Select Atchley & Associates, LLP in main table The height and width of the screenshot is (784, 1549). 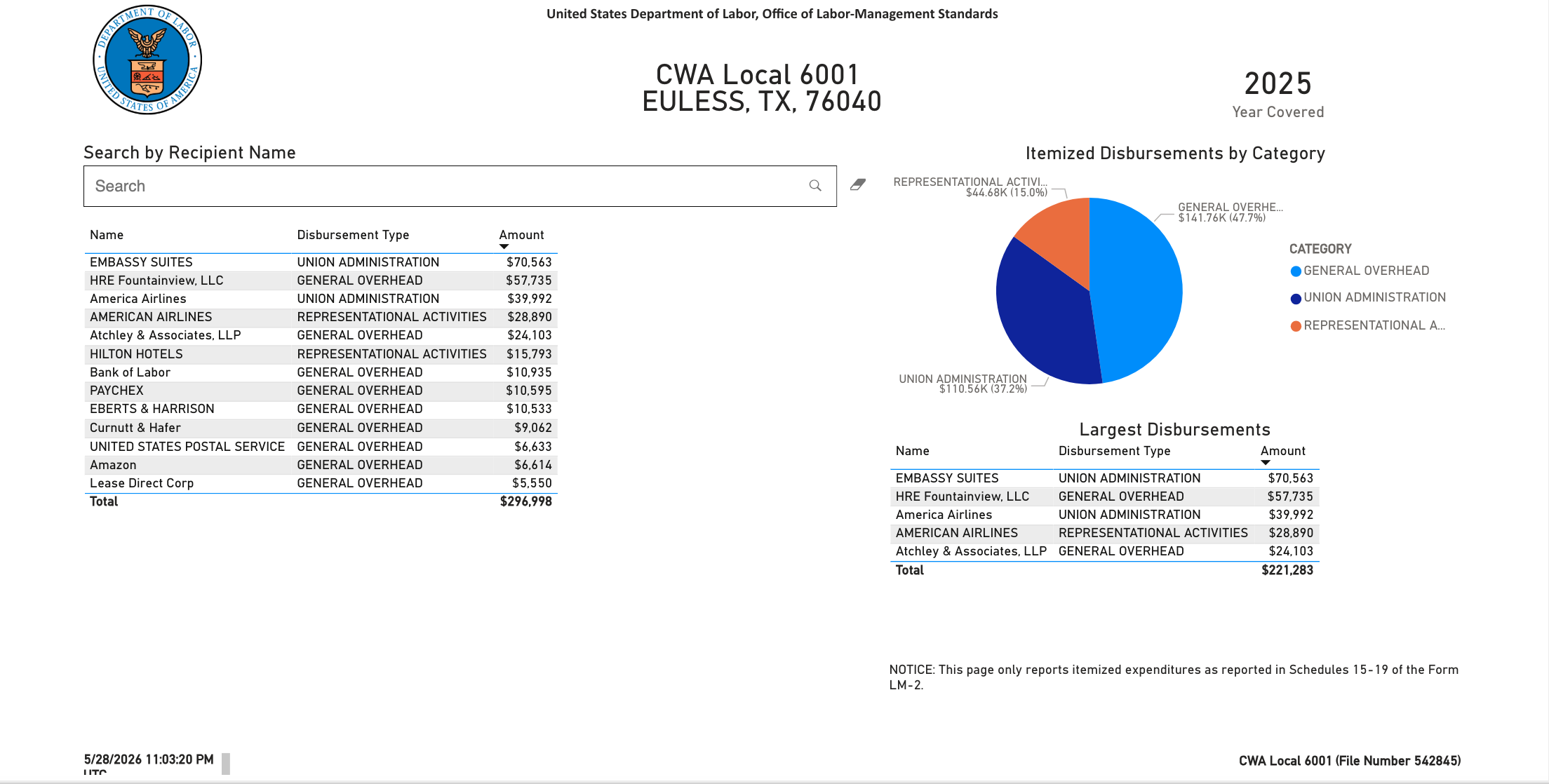tap(321, 335)
